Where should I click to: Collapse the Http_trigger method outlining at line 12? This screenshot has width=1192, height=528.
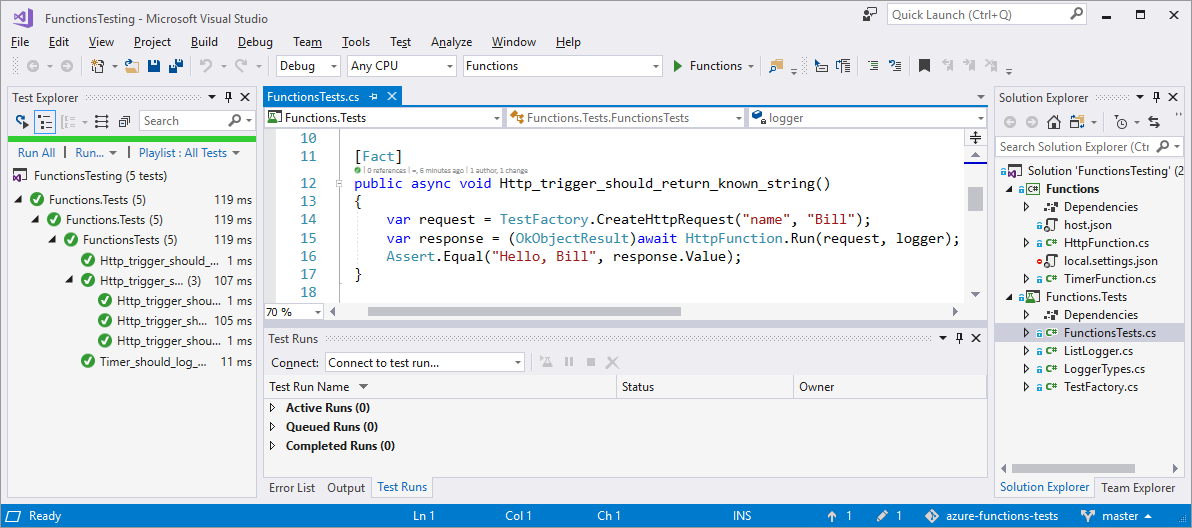coord(339,184)
